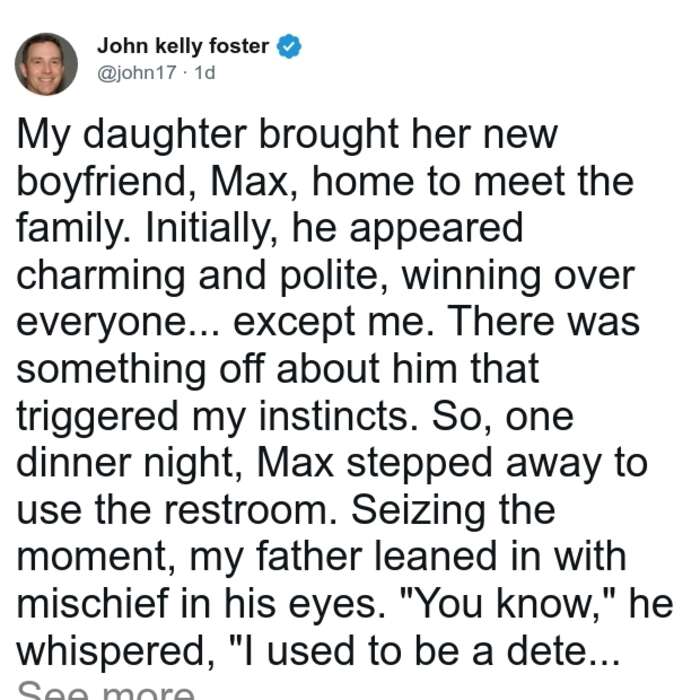The image size is (700, 700).
Task: Click the phrase 'mischief in his eyes.'
Action: (x=202, y=604)
